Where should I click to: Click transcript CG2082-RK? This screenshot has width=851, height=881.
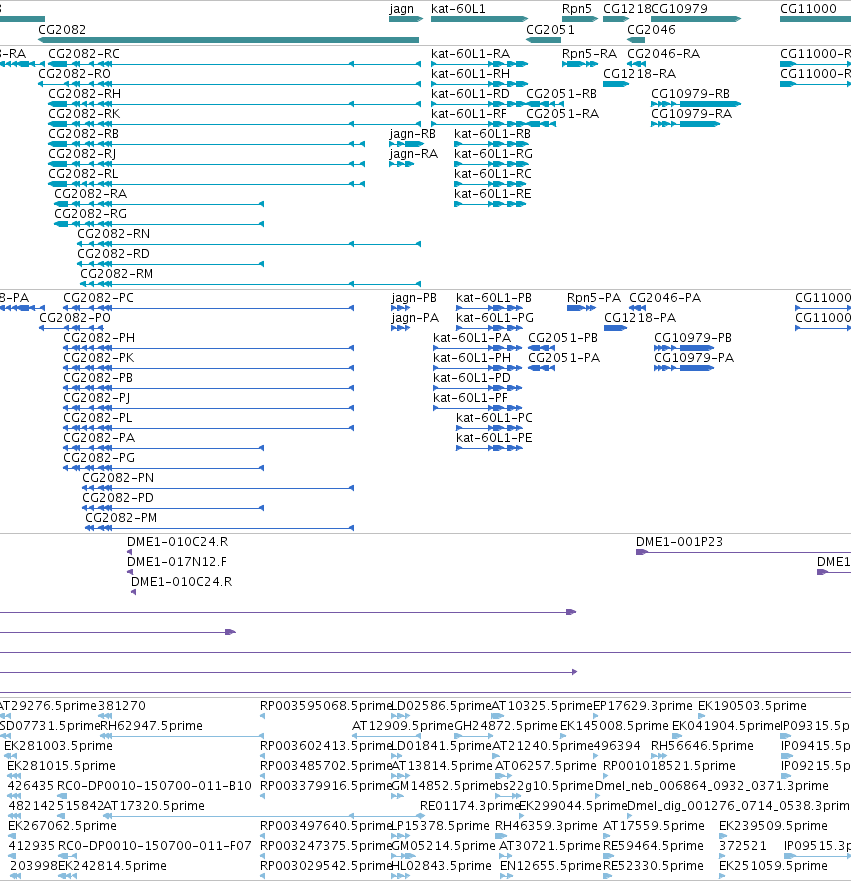pyautogui.click(x=84, y=114)
